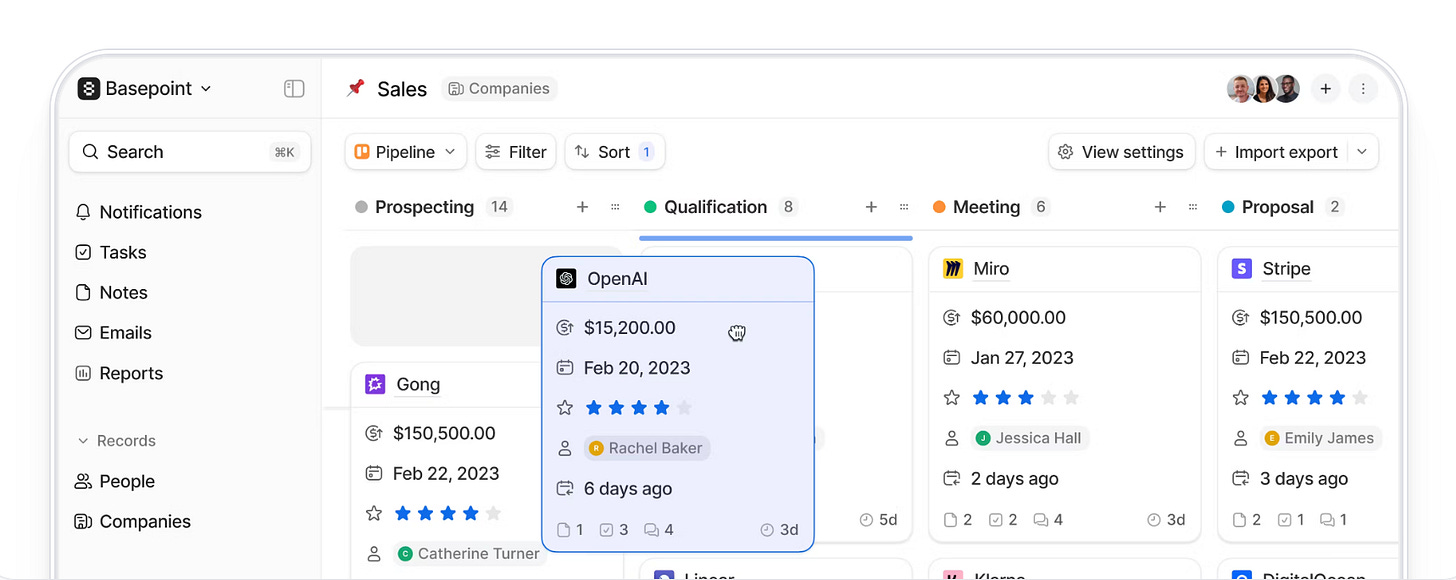Add a member with header plus button
Image resolution: width=1456 pixels, height=580 pixels.
tap(1325, 89)
